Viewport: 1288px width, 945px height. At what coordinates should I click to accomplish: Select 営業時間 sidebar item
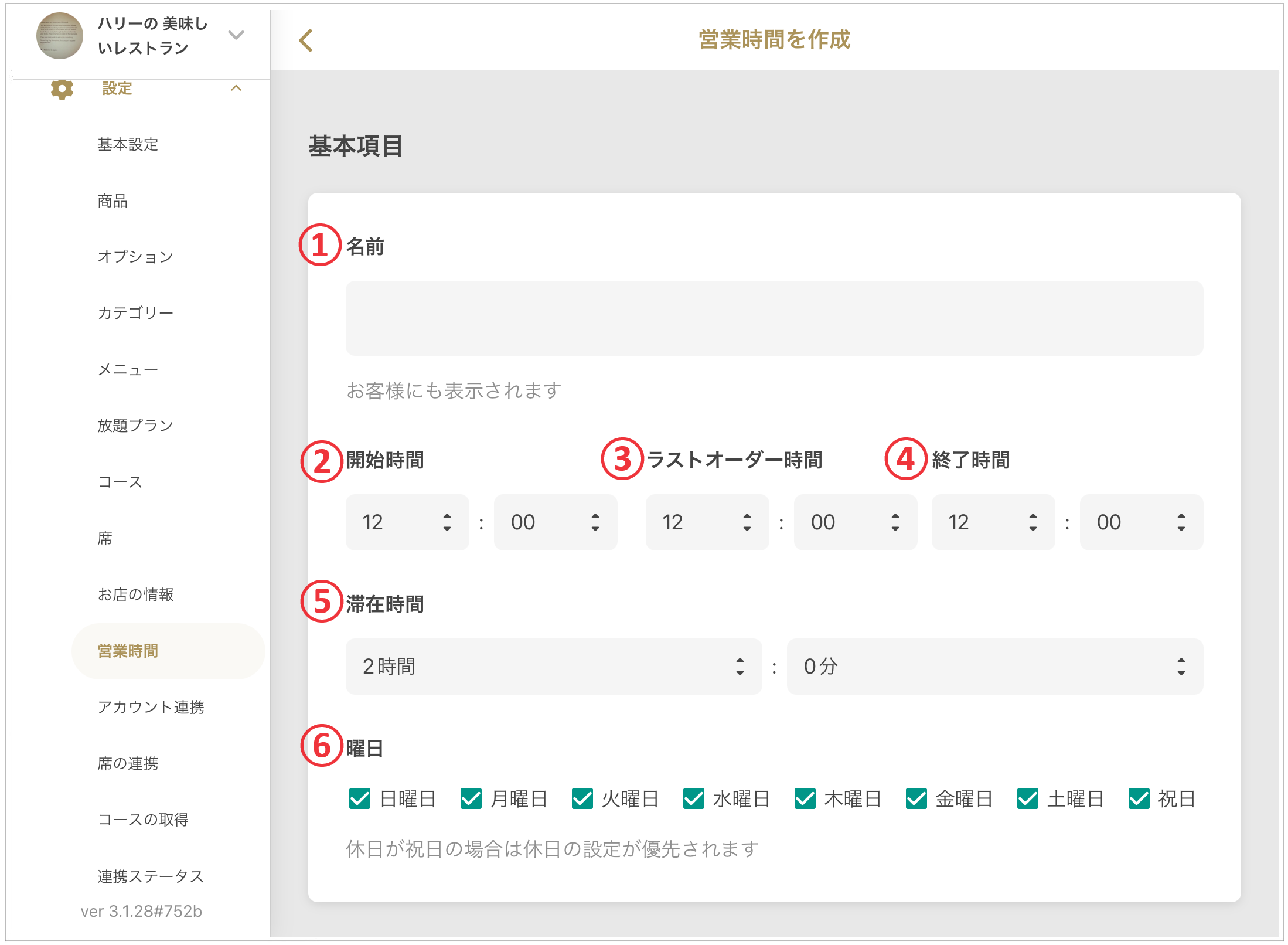coord(128,651)
